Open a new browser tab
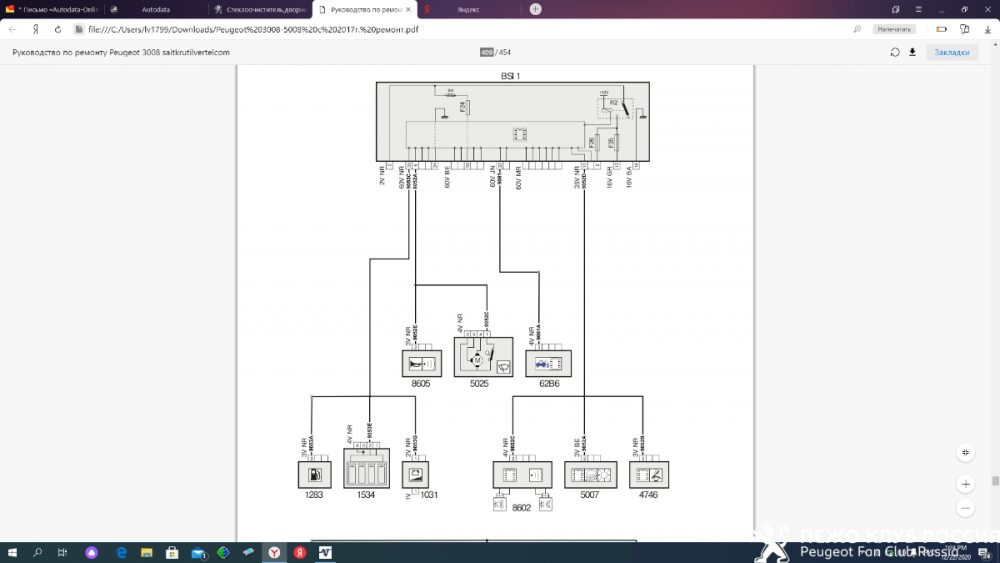1000x563 pixels. click(536, 9)
